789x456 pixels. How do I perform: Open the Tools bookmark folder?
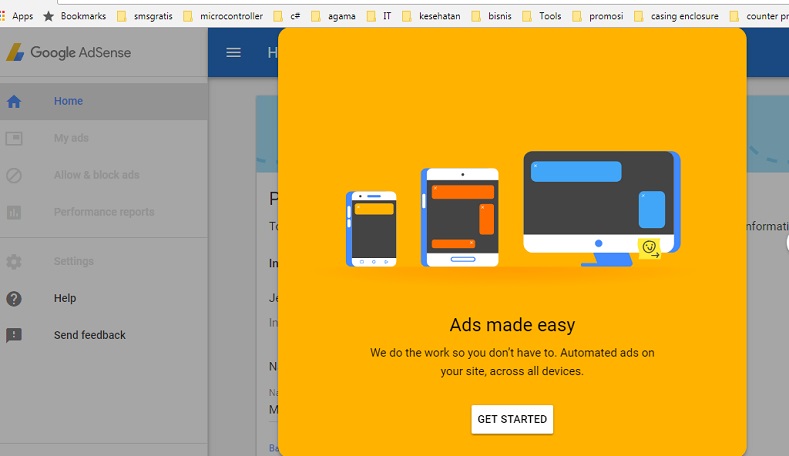[541, 16]
